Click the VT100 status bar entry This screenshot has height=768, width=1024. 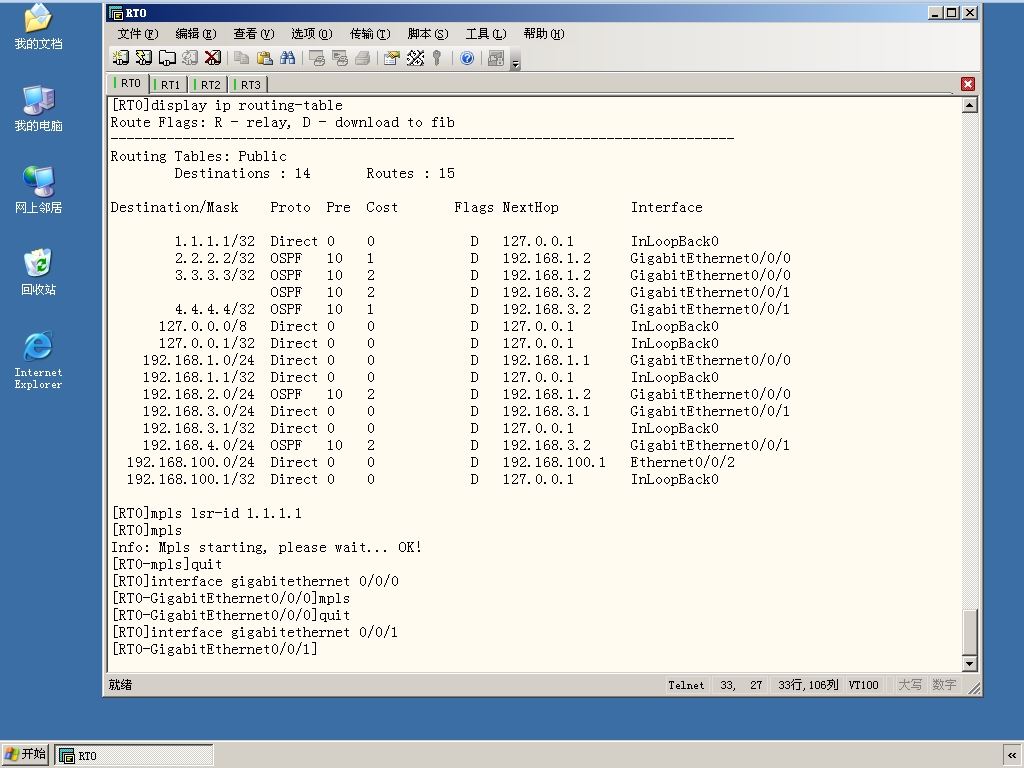(x=863, y=685)
